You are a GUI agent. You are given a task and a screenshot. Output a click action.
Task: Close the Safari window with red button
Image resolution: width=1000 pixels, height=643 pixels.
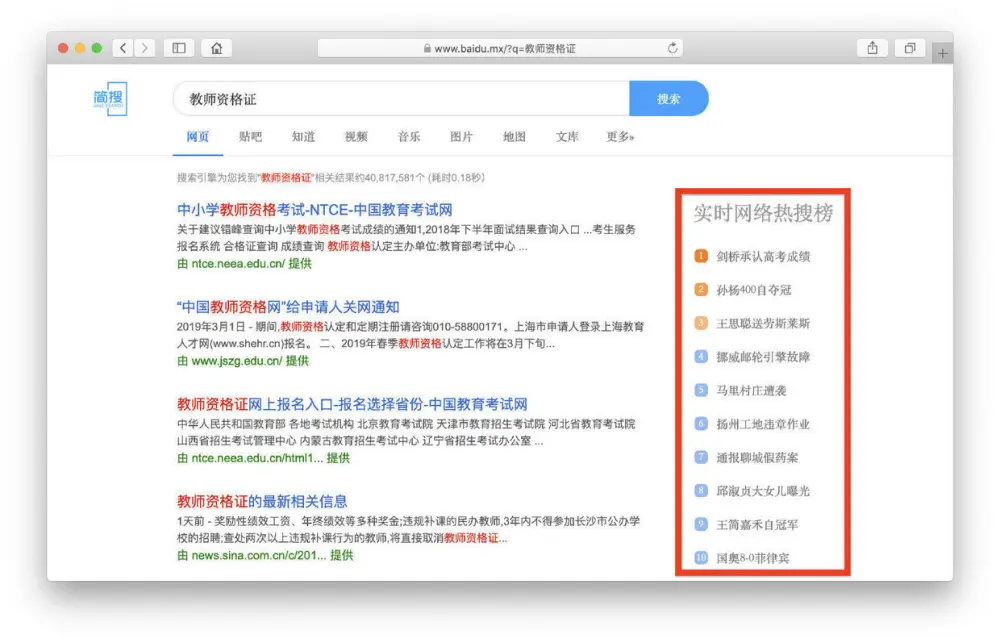(x=62, y=48)
